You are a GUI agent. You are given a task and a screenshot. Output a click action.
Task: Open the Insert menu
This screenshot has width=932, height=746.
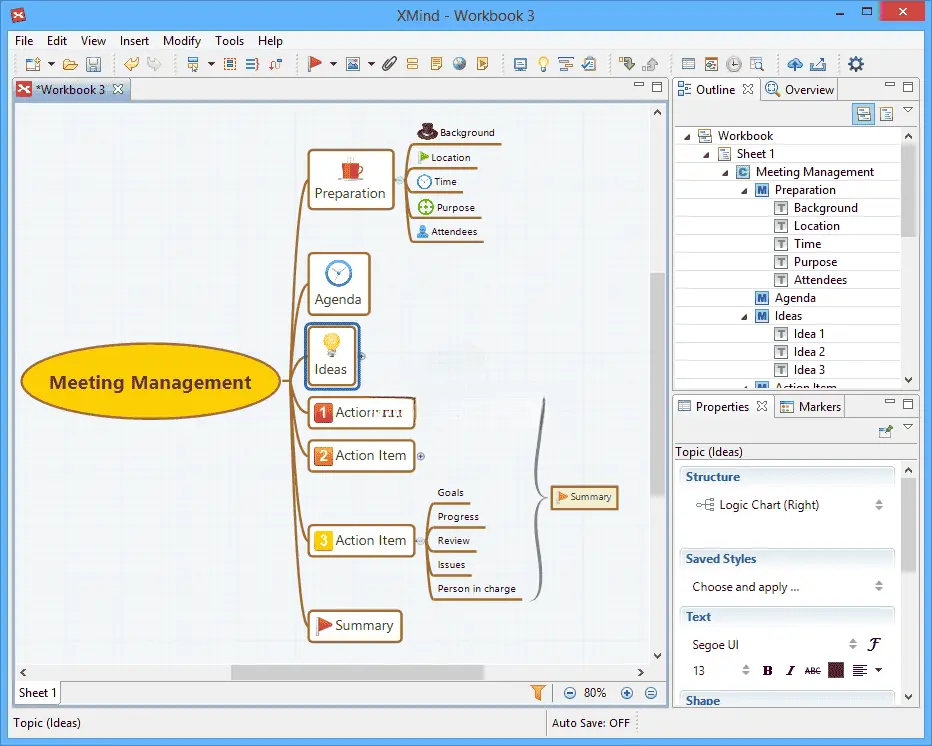pos(134,40)
